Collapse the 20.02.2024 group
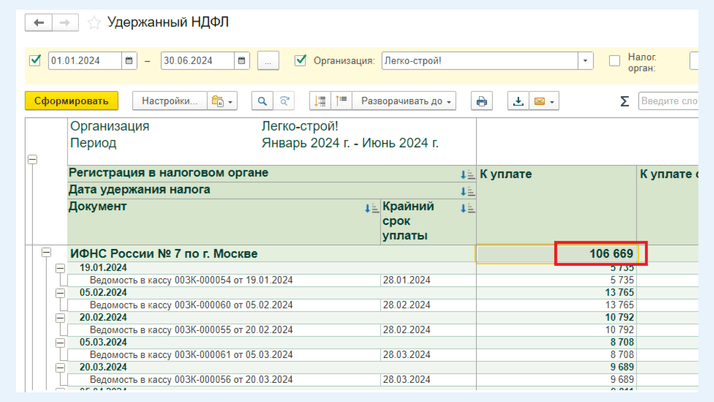This screenshot has height=402, width=714. click(x=60, y=318)
